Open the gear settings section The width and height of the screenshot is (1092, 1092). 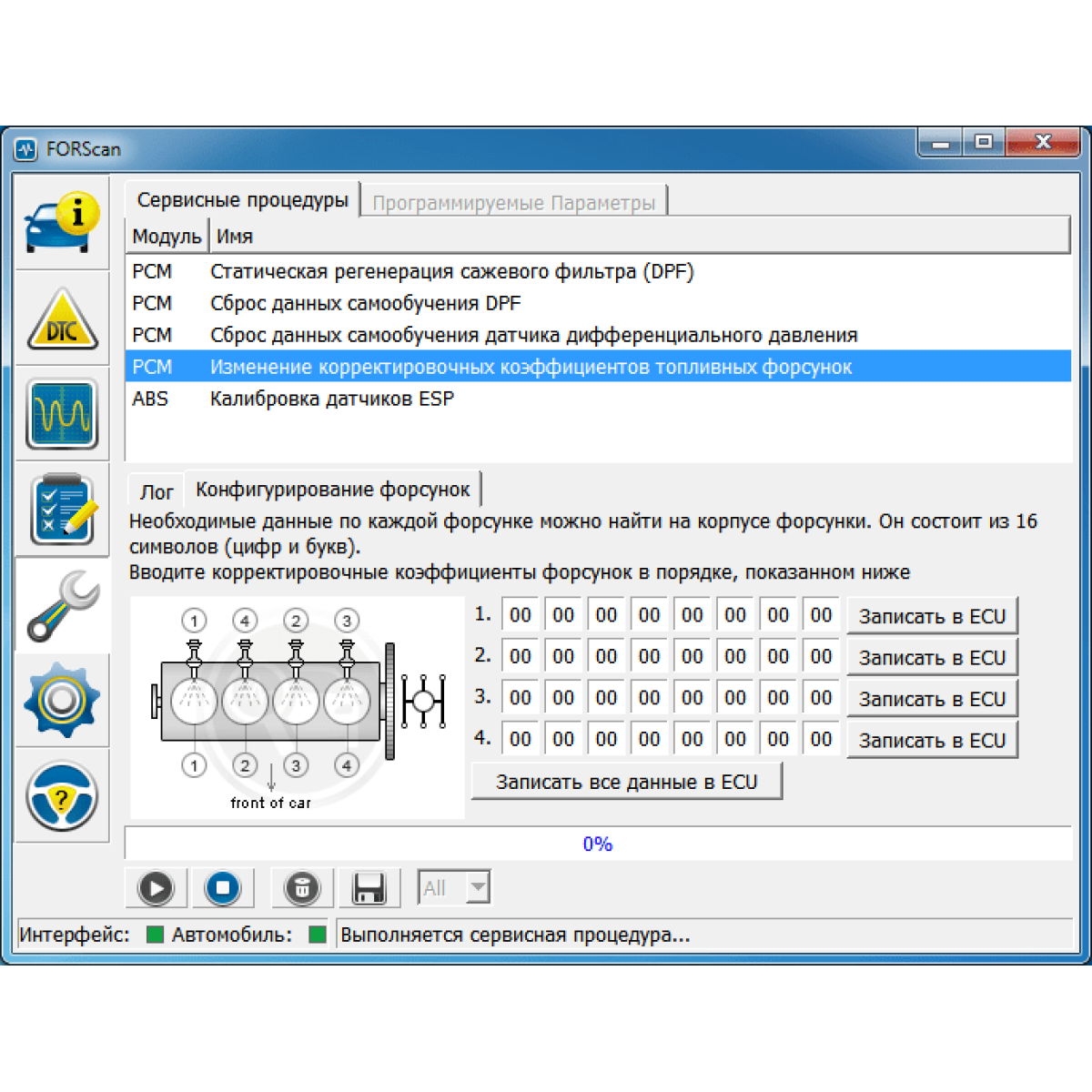61,701
